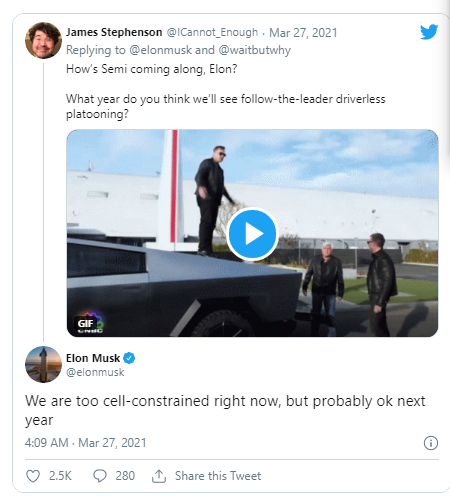Open James Stephenson display name link
Screen dimensions: 450x496
[114, 32]
